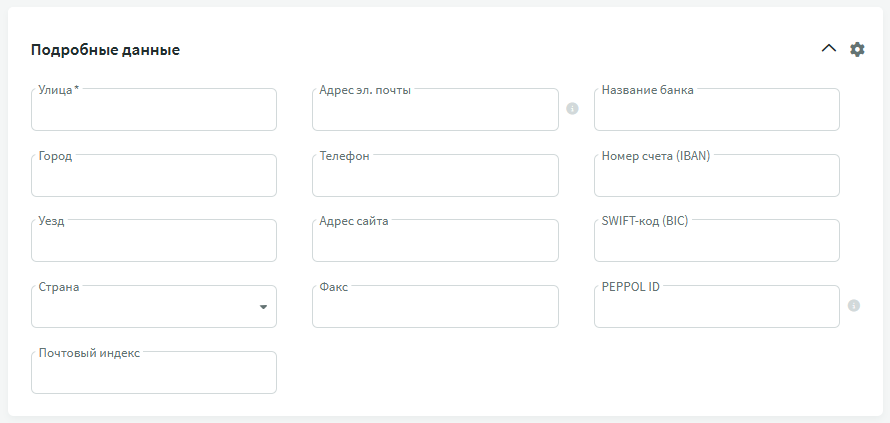
Task: Click into the PEPPOL ID field
Action: pyautogui.click(x=716, y=309)
